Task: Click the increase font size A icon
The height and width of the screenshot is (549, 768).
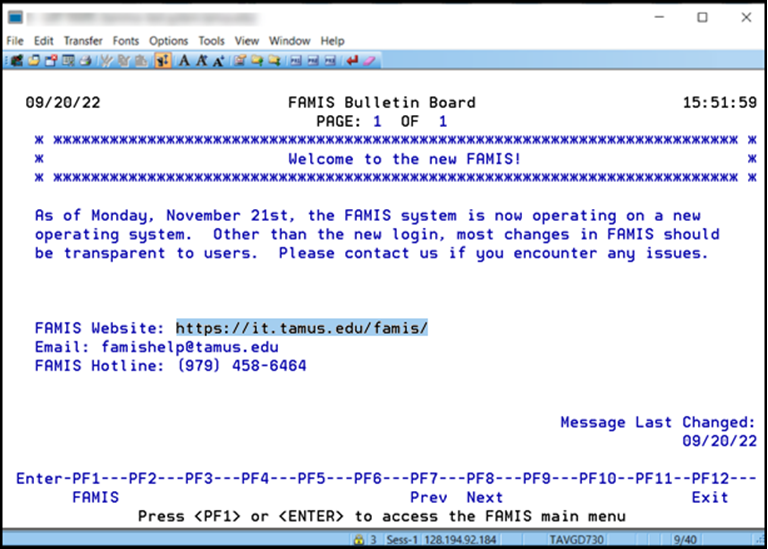Action: pyautogui.click(x=201, y=61)
